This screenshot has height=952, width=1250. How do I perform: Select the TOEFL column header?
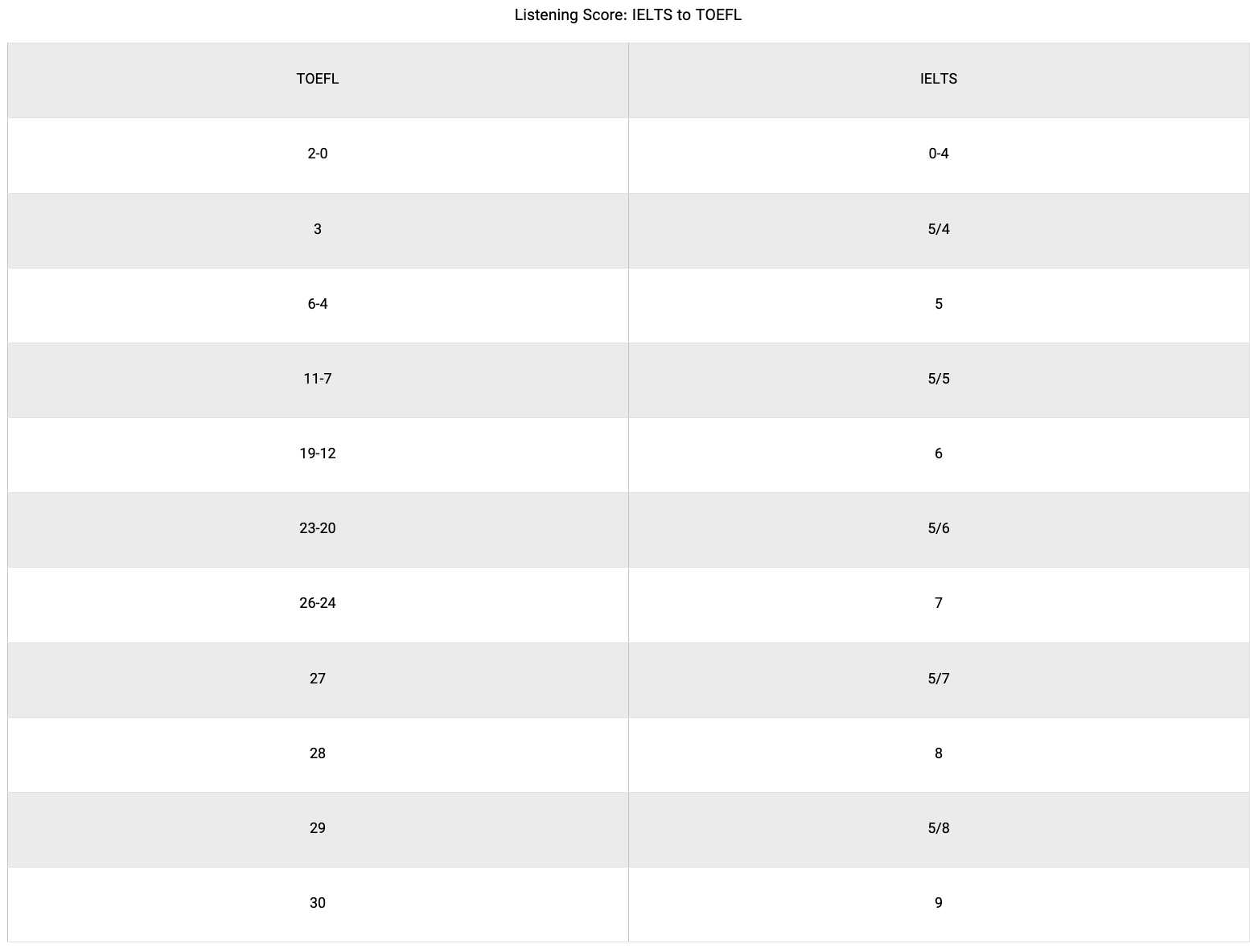pos(318,79)
